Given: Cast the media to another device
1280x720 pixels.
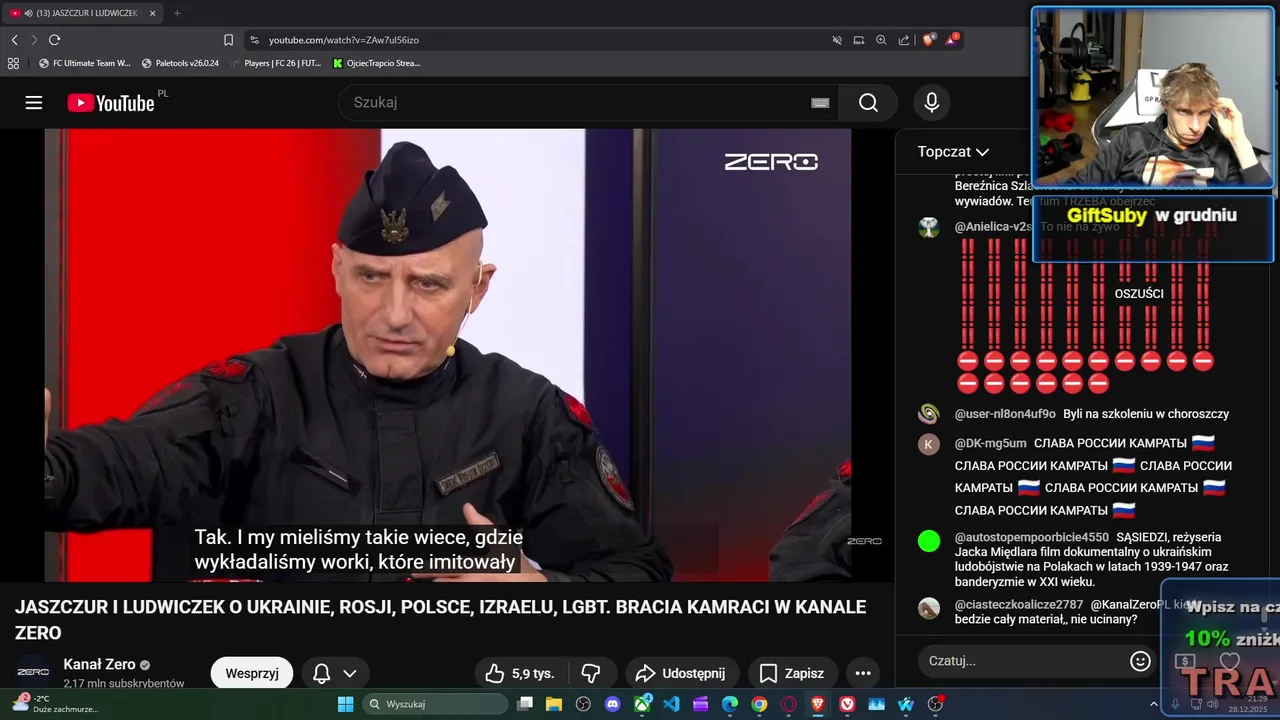Looking at the screenshot, I should (x=859, y=40).
